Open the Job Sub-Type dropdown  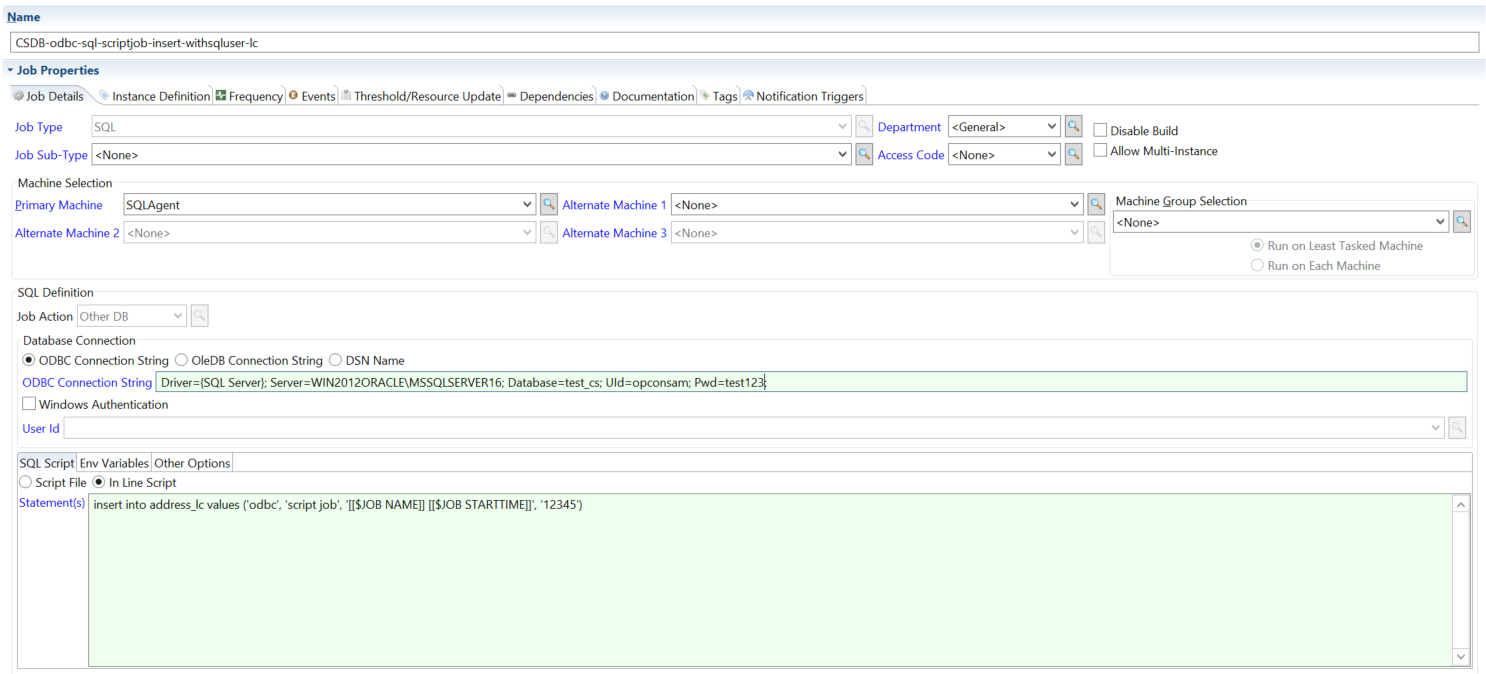tap(844, 155)
